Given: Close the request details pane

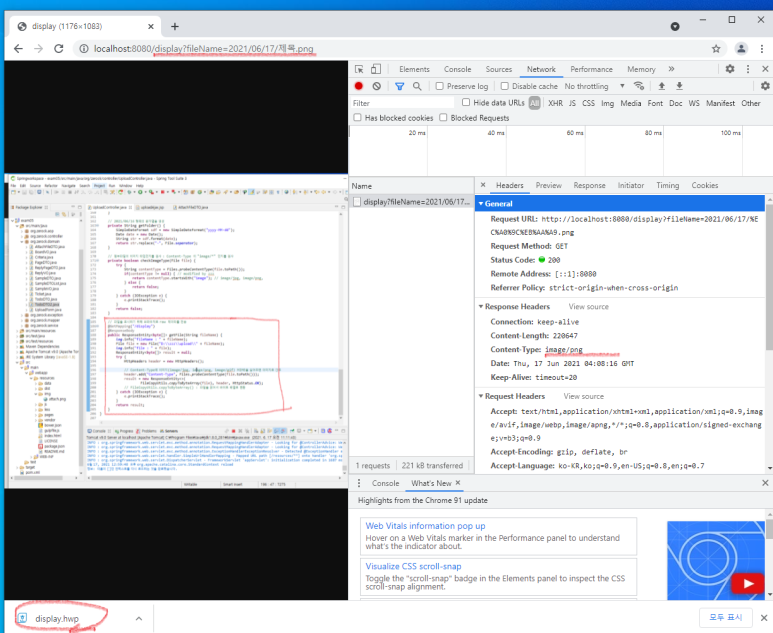Looking at the screenshot, I should (x=483, y=185).
